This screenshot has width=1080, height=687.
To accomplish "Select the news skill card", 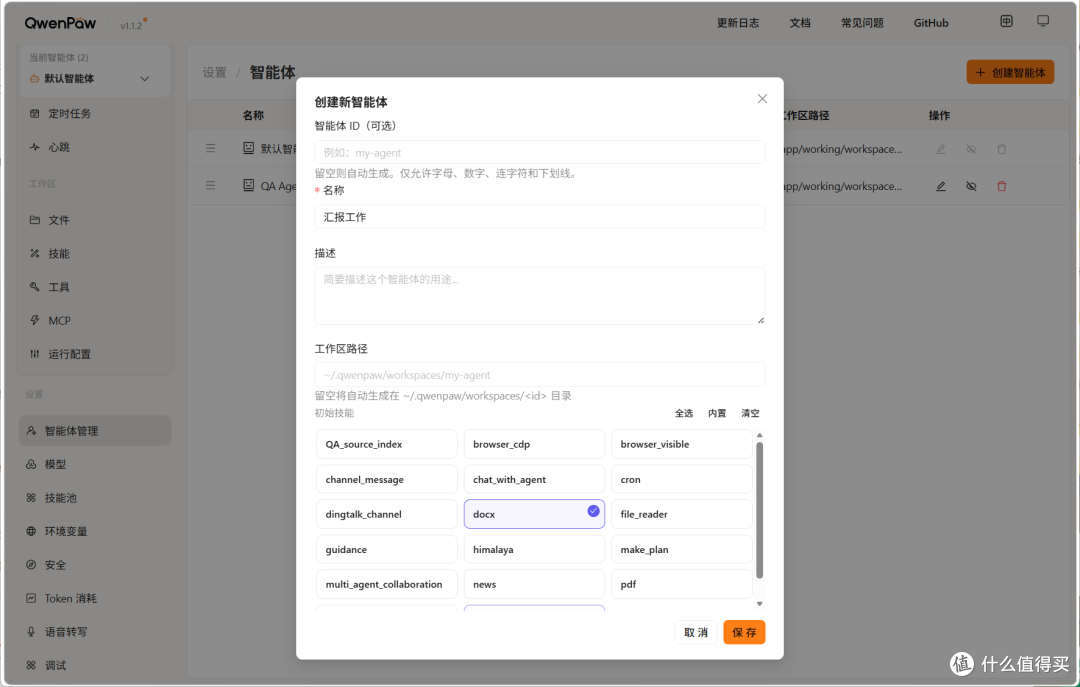I will pos(534,584).
